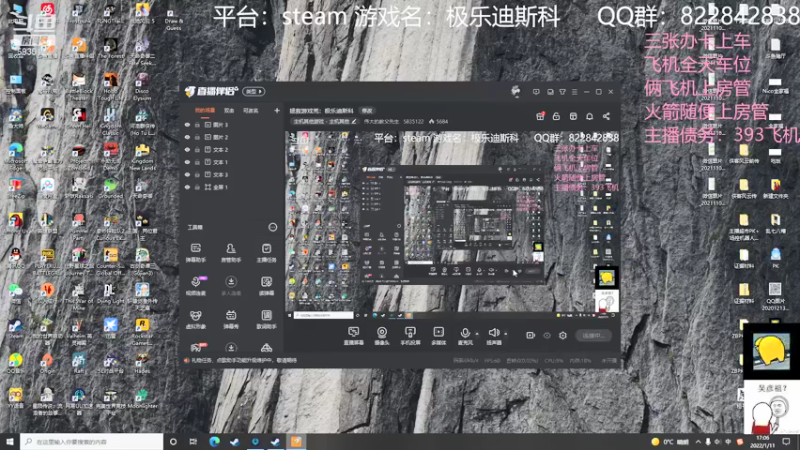This screenshot has height=450, width=800.
Task: Open the Disco Elysium desktop shortcut
Action: click(x=142, y=86)
